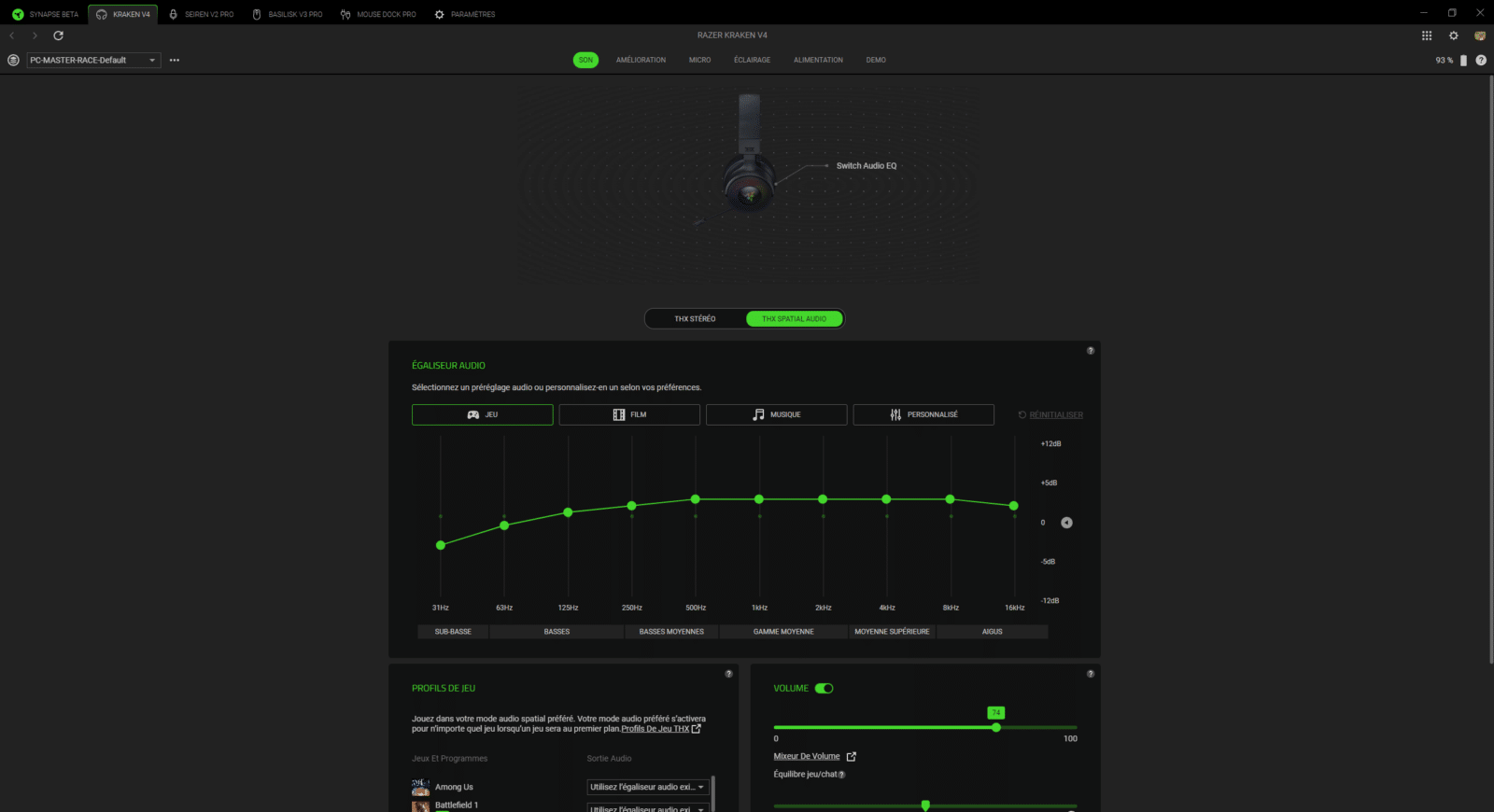Open the three-dot profile options menu

(175, 60)
